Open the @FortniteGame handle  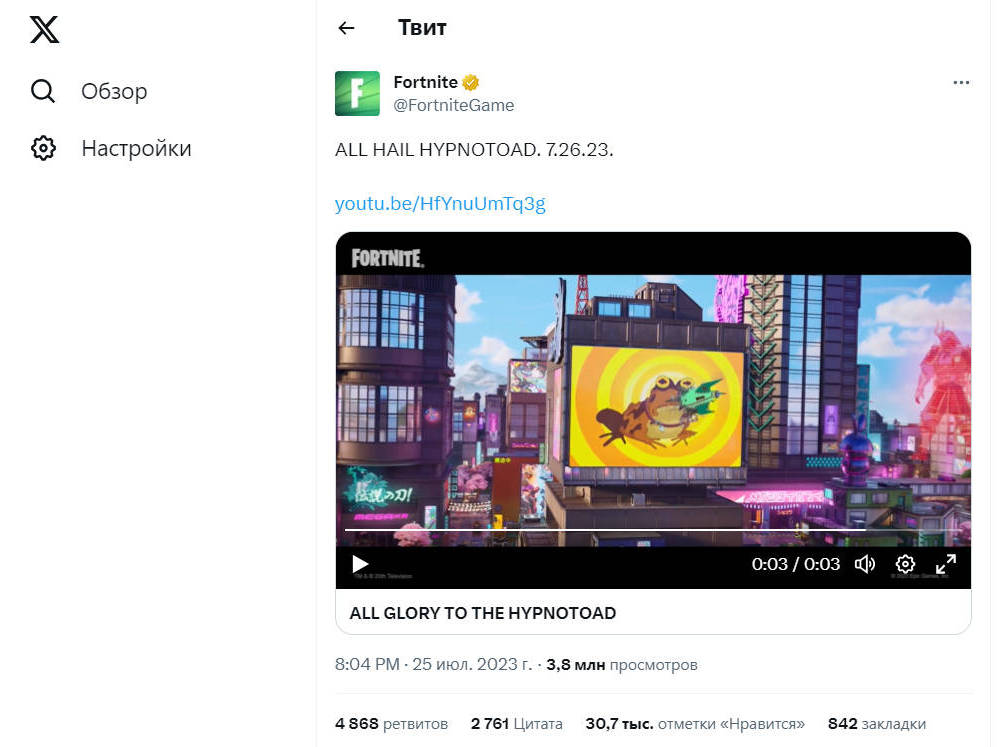pyautogui.click(x=453, y=105)
